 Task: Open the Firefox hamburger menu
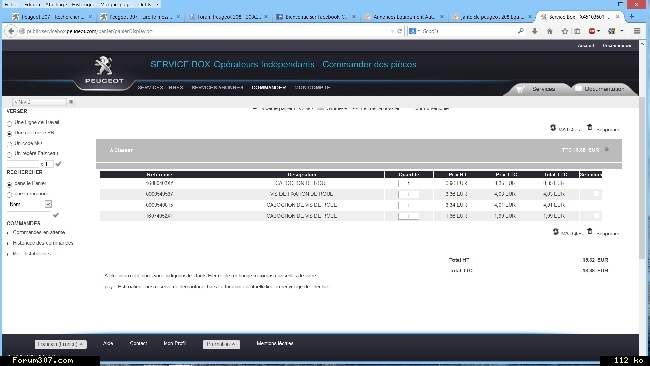(x=637, y=31)
